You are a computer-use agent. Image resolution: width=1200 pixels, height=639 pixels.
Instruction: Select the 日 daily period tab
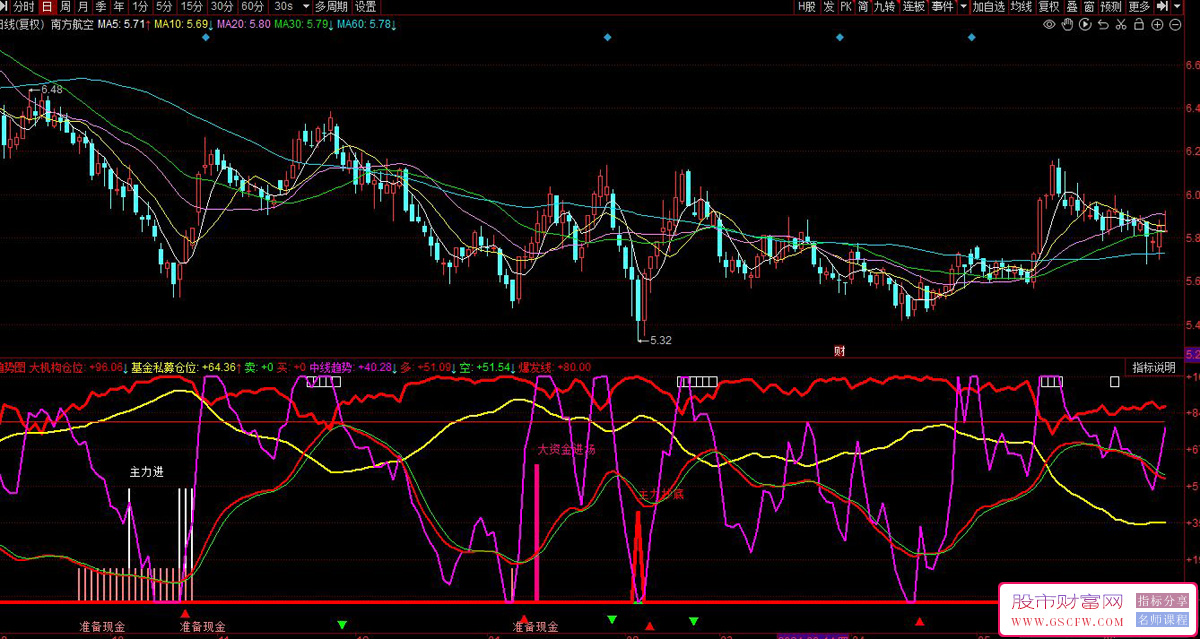47,6
